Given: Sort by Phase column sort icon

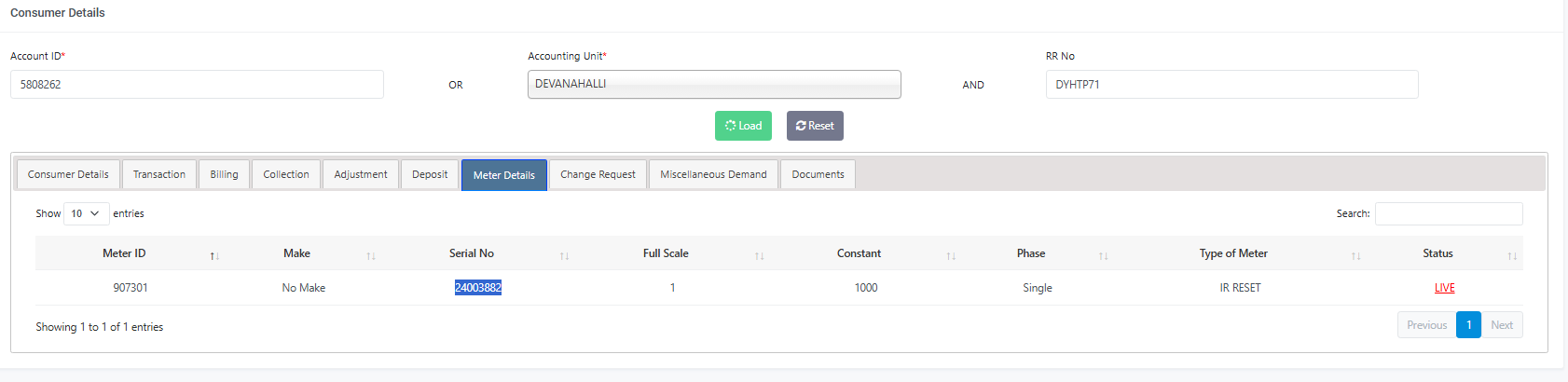Looking at the screenshot, I should point(1103,255).
